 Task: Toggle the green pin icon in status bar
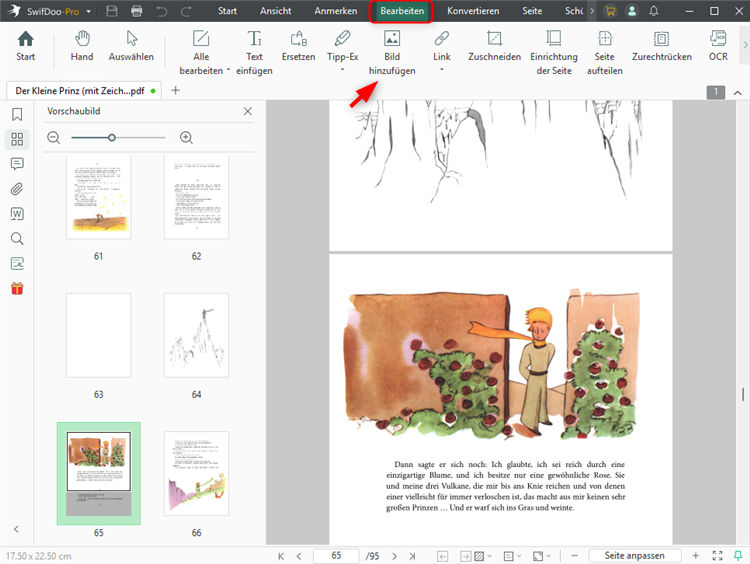pos(738,555)
